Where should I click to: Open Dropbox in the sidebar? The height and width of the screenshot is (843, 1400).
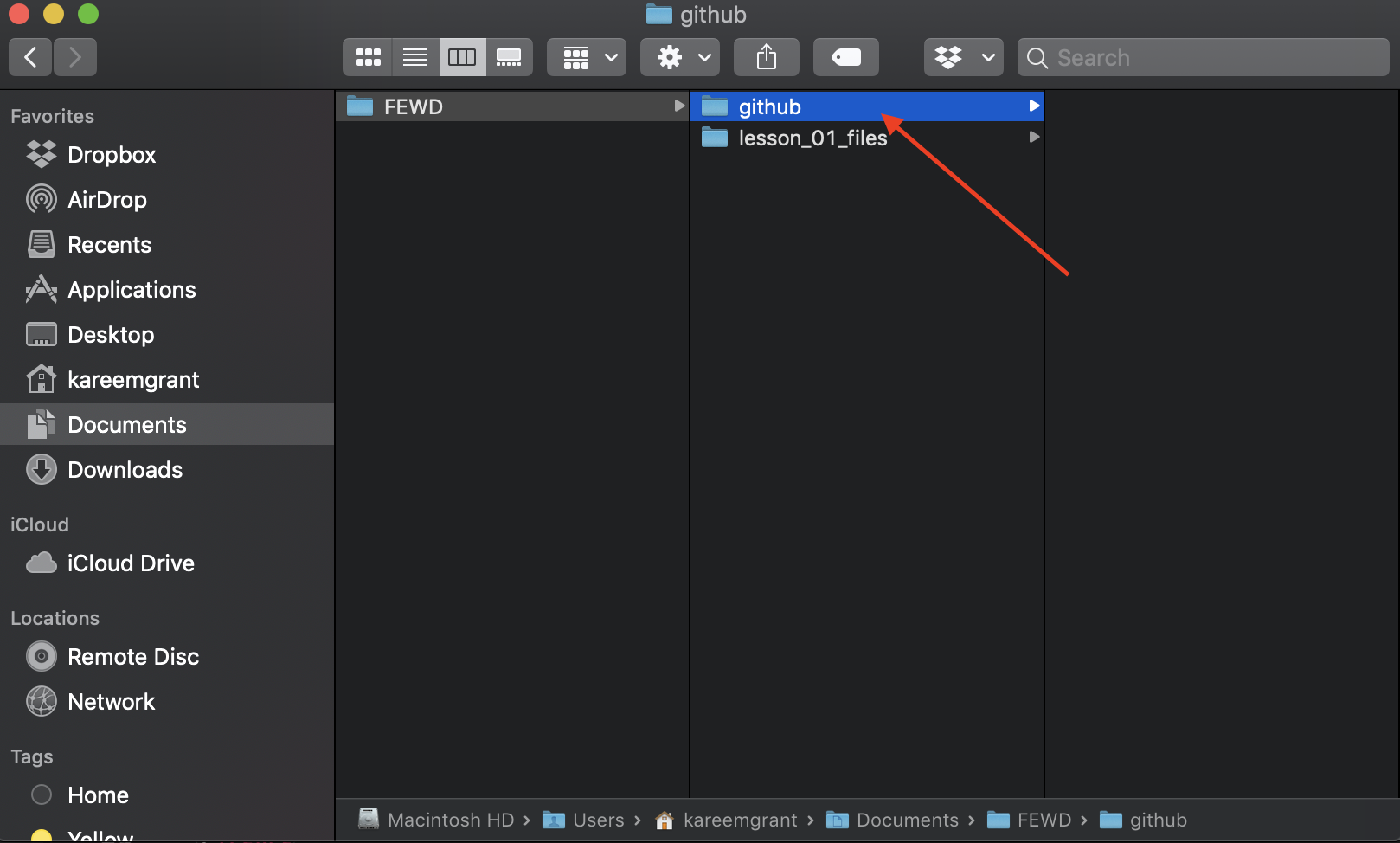tap(167, 155)
